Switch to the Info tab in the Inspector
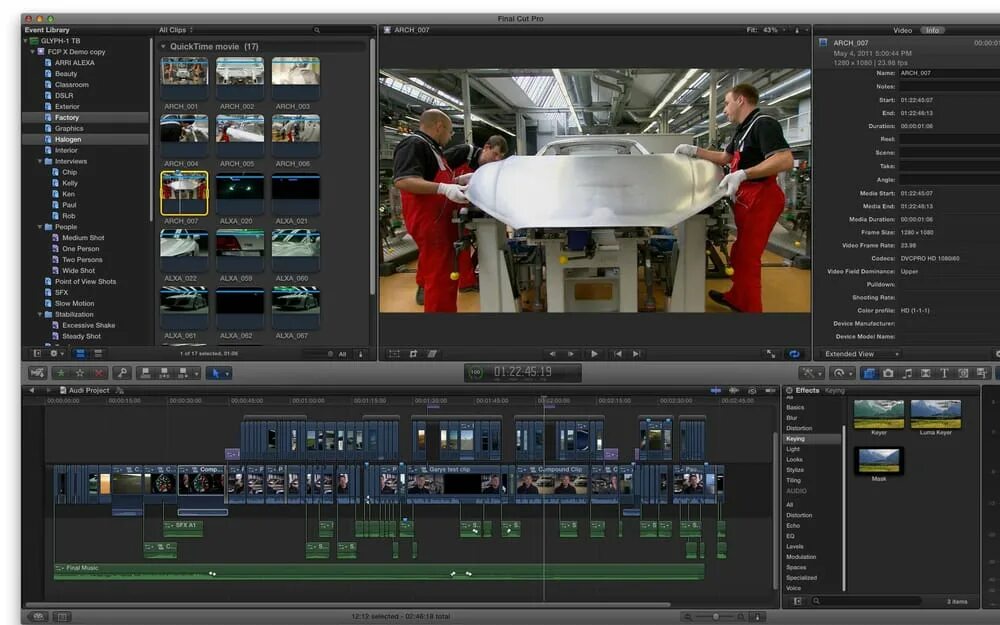The height and width of the screenshot is (625, 1000). click(933, 30)
